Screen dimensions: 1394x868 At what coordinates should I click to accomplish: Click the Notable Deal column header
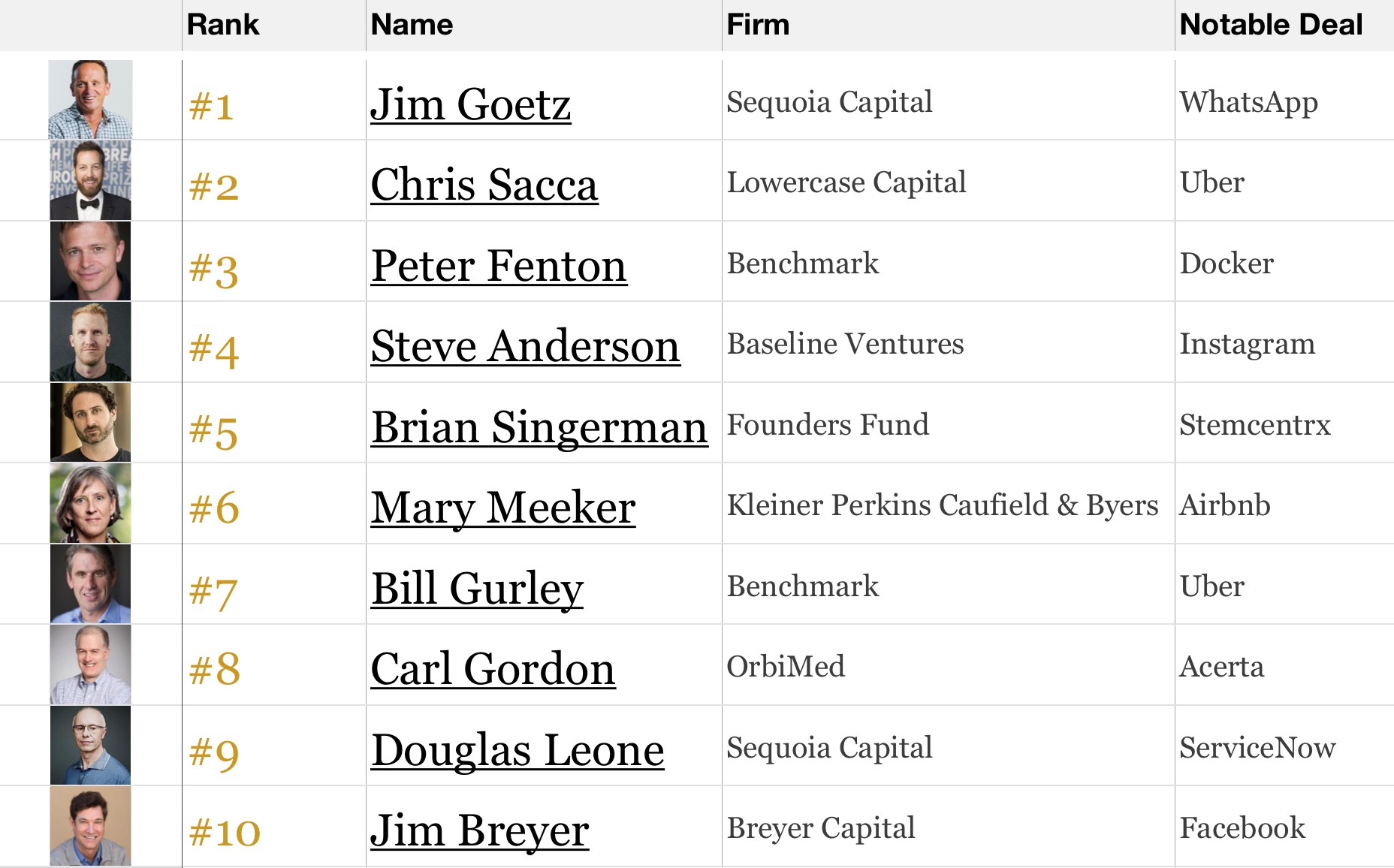click(x=1271, y=25)
